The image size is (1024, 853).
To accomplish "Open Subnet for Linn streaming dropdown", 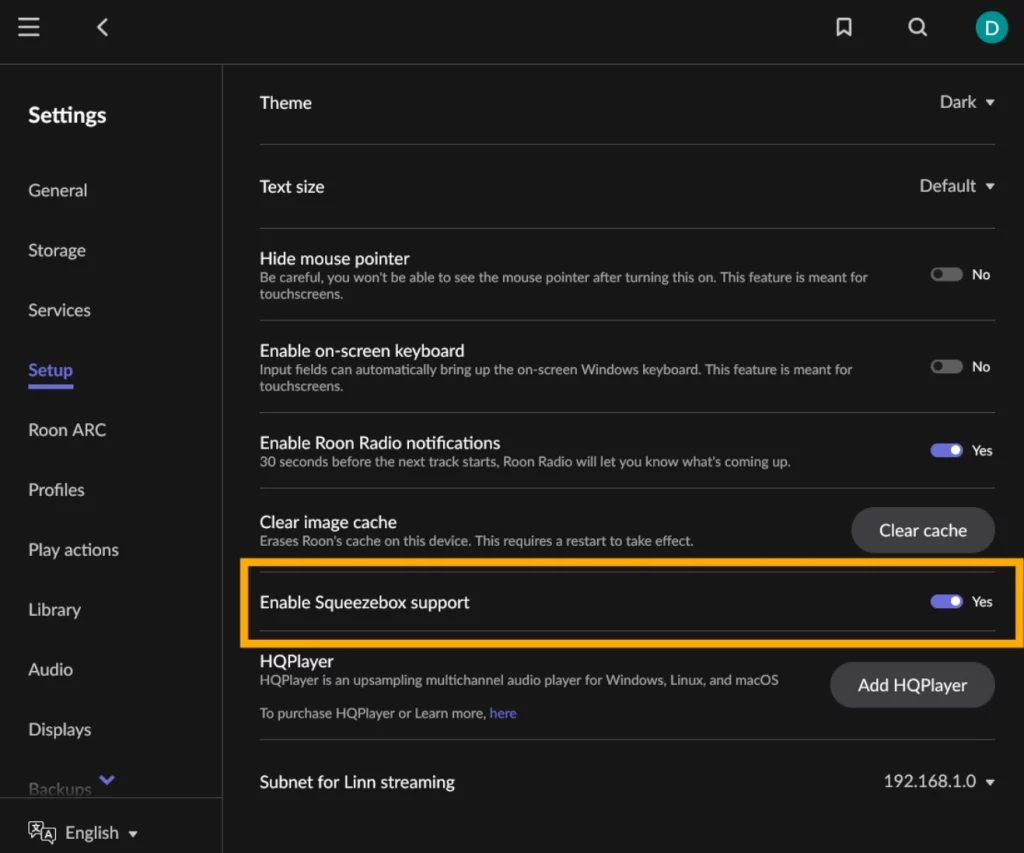I will pyautogui.click(x=939, y=781).
